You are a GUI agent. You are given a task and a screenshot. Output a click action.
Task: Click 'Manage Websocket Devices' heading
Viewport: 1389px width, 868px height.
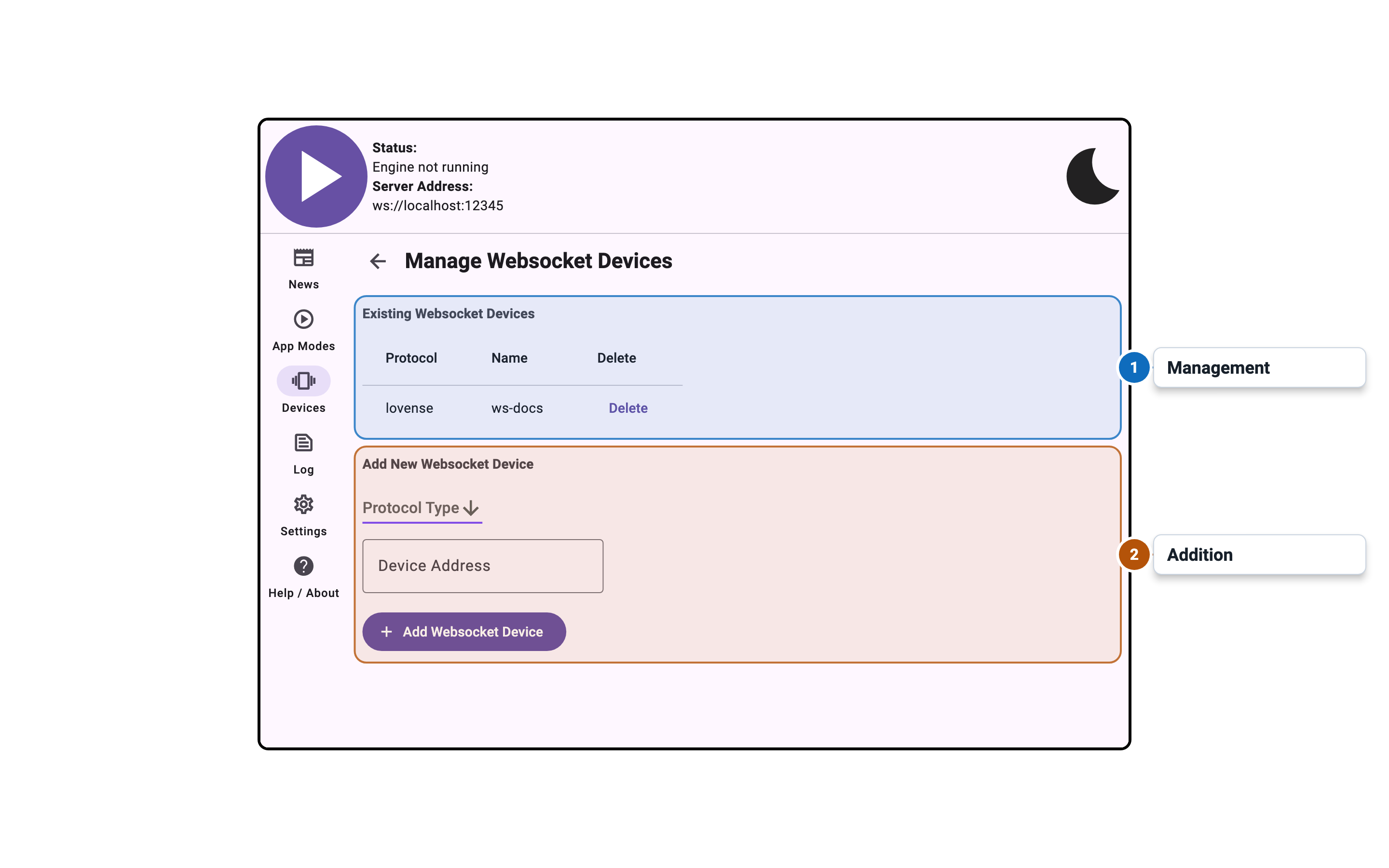click(538, 261)
